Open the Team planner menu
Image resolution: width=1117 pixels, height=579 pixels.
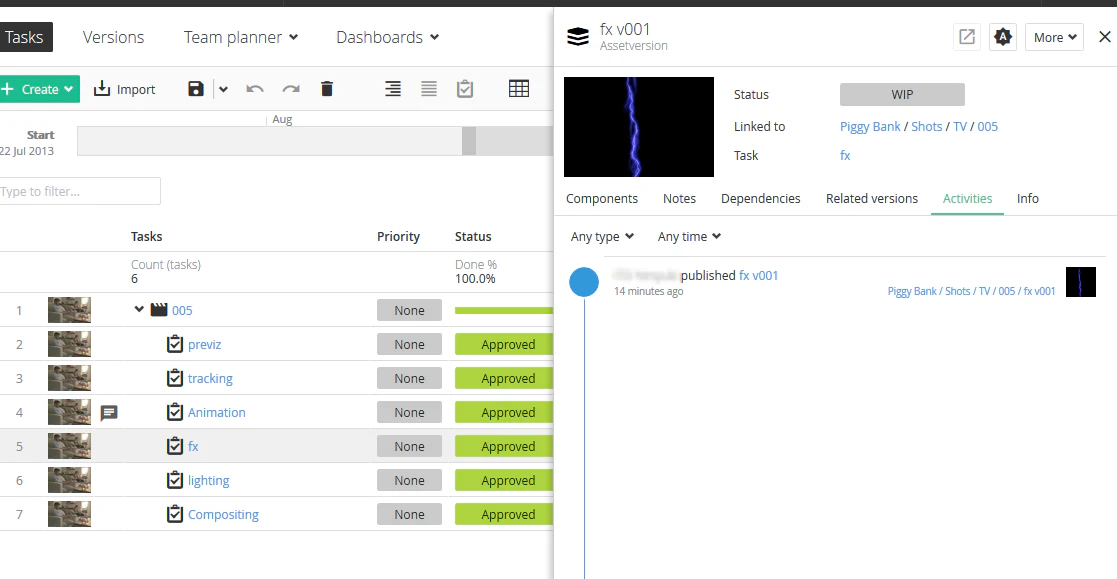[x=241, y=37]
